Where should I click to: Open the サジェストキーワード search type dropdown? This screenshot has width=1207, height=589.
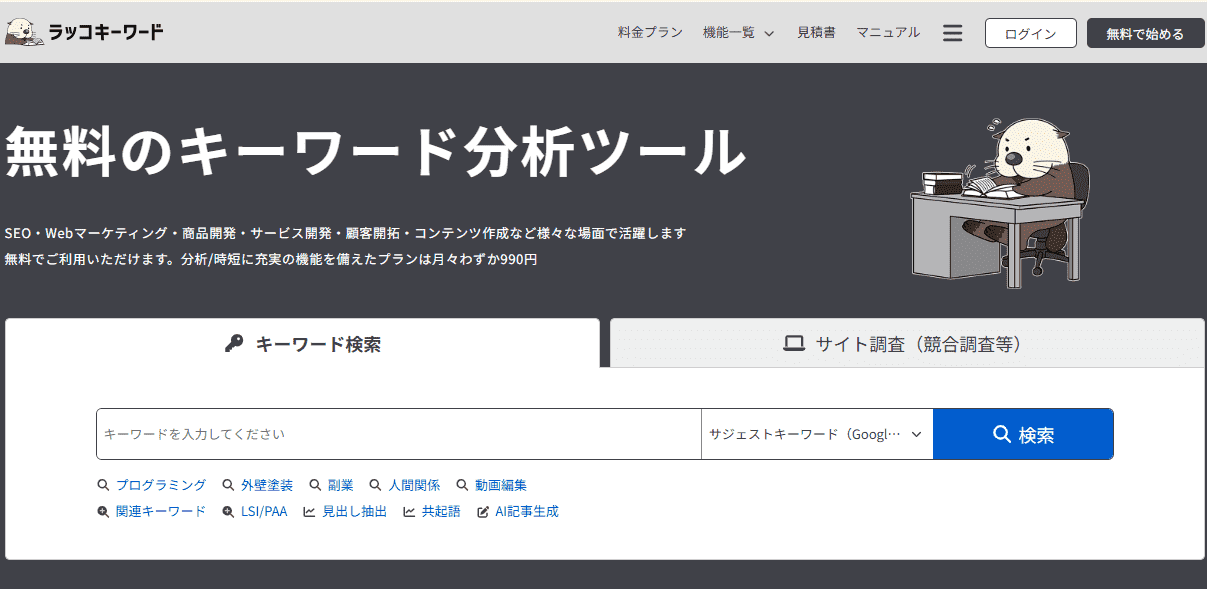816,434
